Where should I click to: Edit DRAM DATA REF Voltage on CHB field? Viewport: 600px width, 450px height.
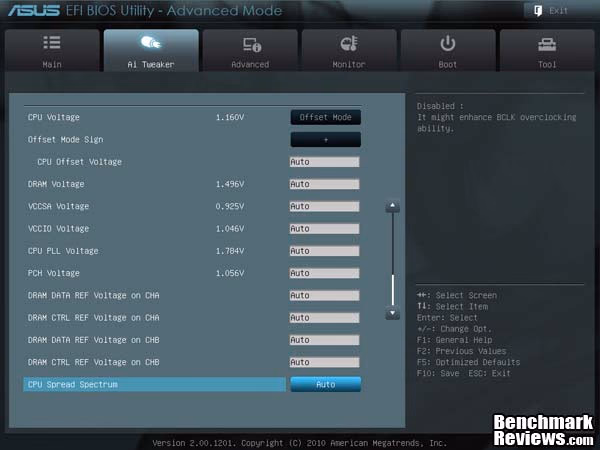[324, 340]
